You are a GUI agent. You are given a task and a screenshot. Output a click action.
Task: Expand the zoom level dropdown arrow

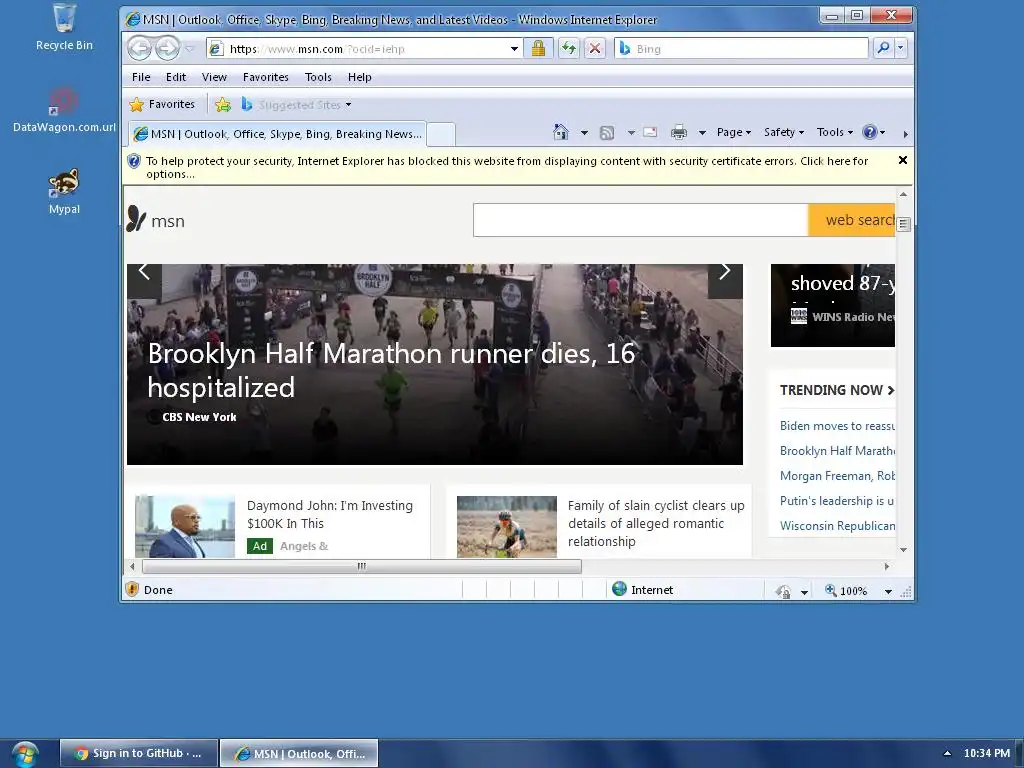(x=888, y=592)
